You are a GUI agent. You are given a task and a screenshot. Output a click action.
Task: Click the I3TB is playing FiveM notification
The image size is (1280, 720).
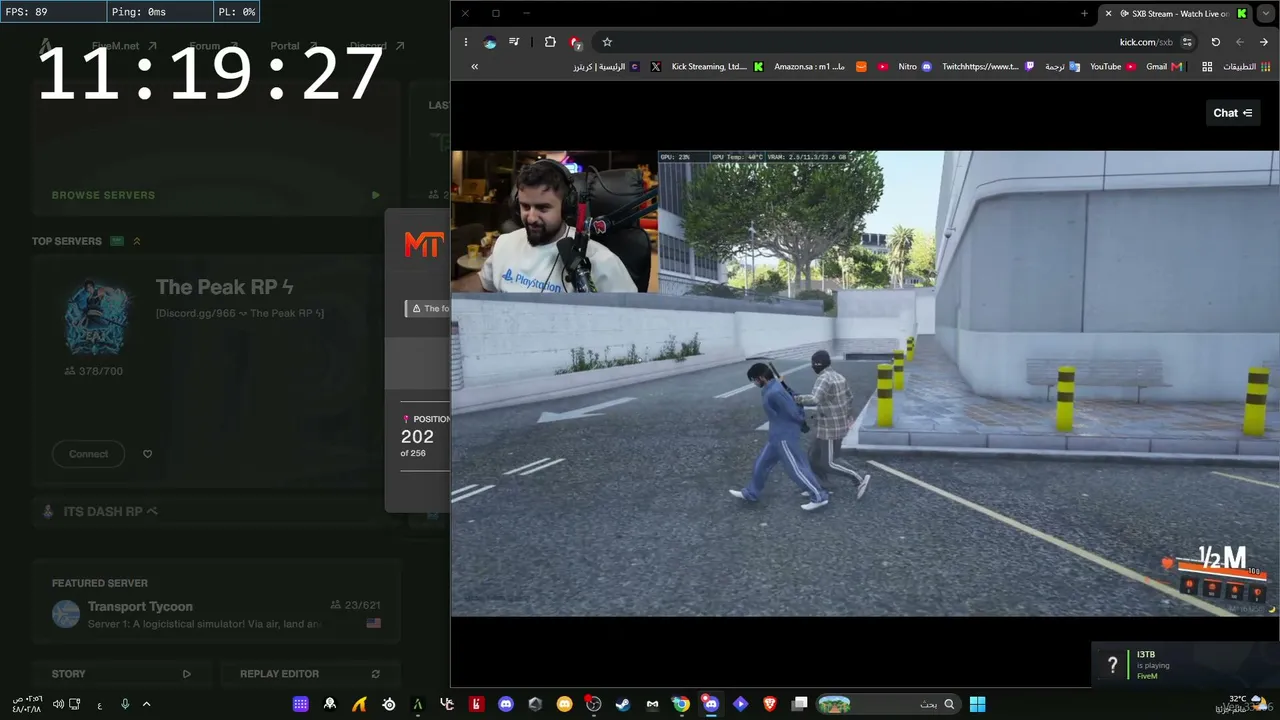click(x=1185, y=665)
